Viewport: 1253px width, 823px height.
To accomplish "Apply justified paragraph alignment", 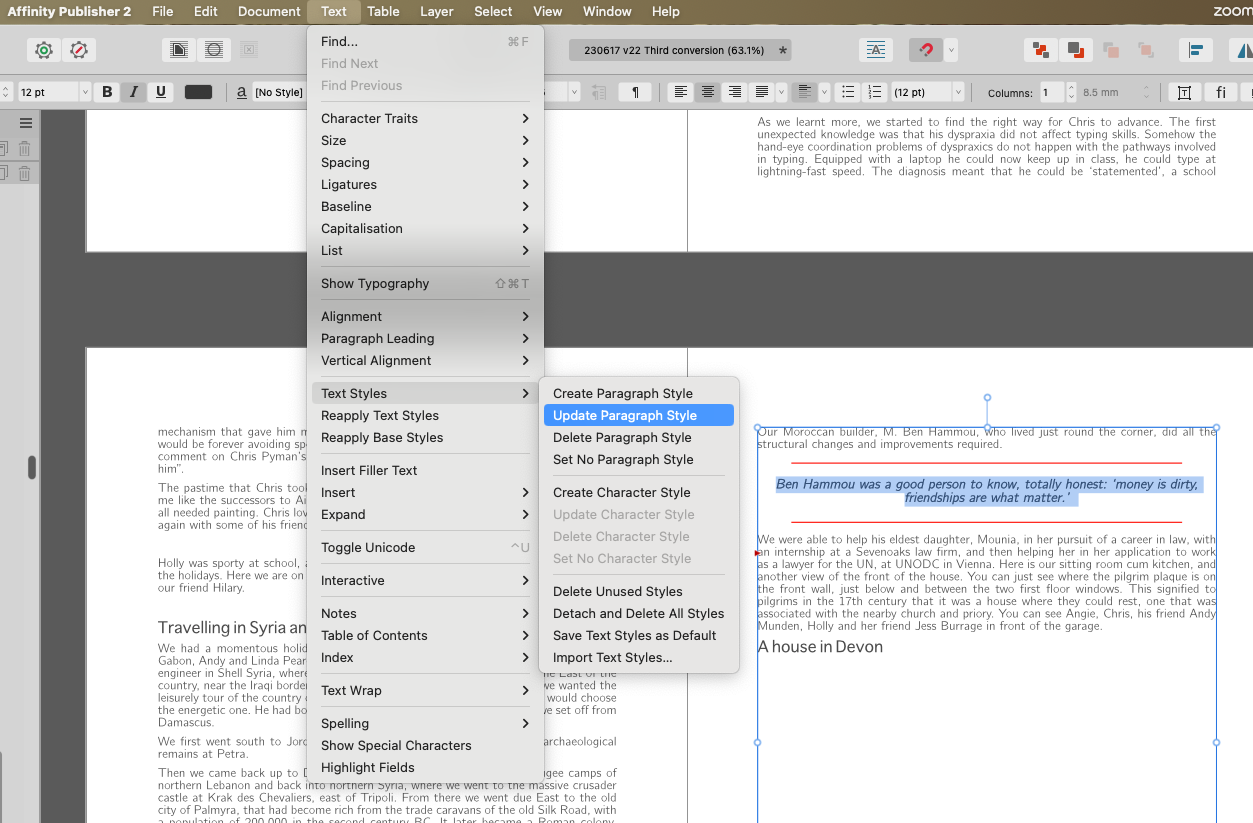I will click(x=762, y=92).
